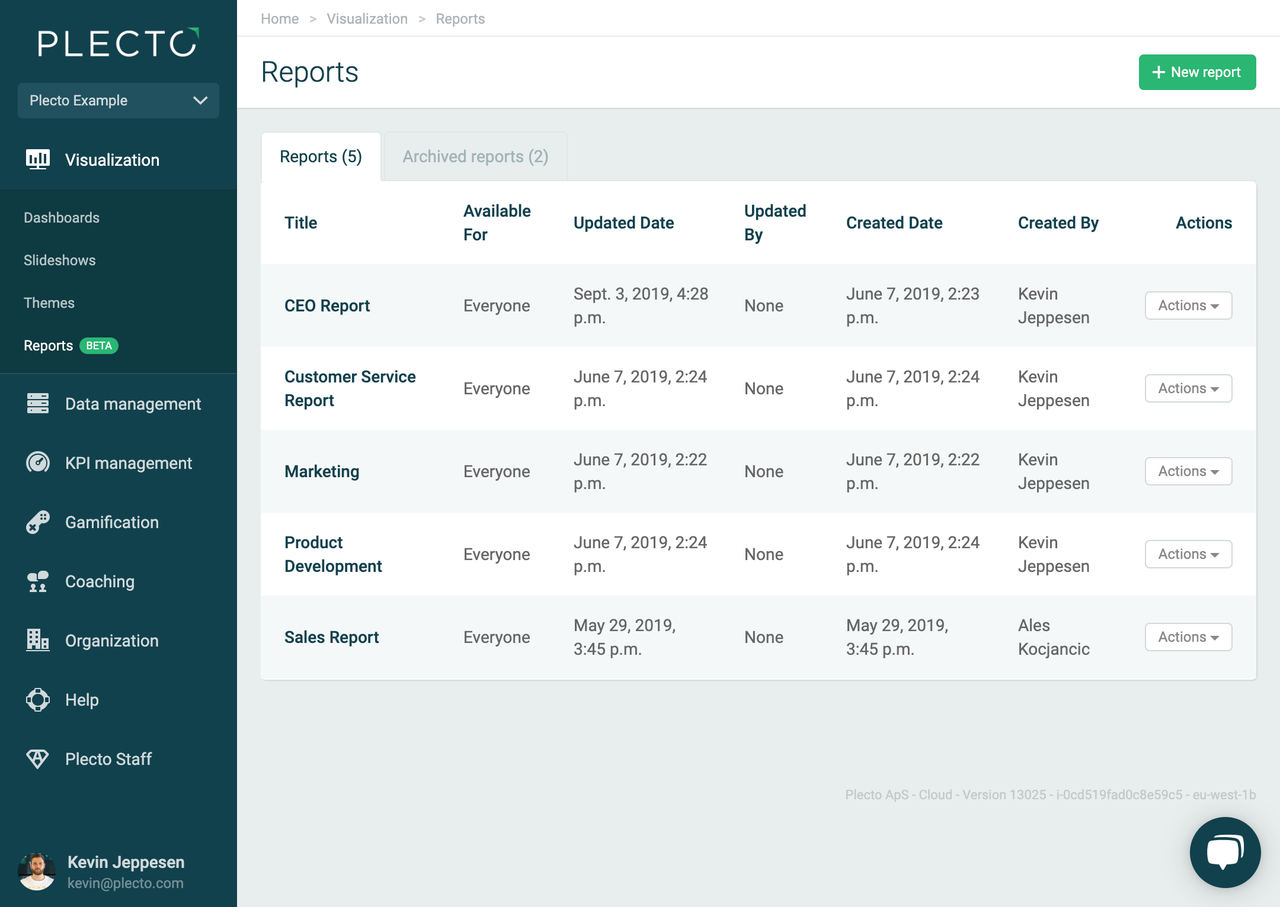
Task: Click Everyone in the Marketing row
Action: [497, 472]
